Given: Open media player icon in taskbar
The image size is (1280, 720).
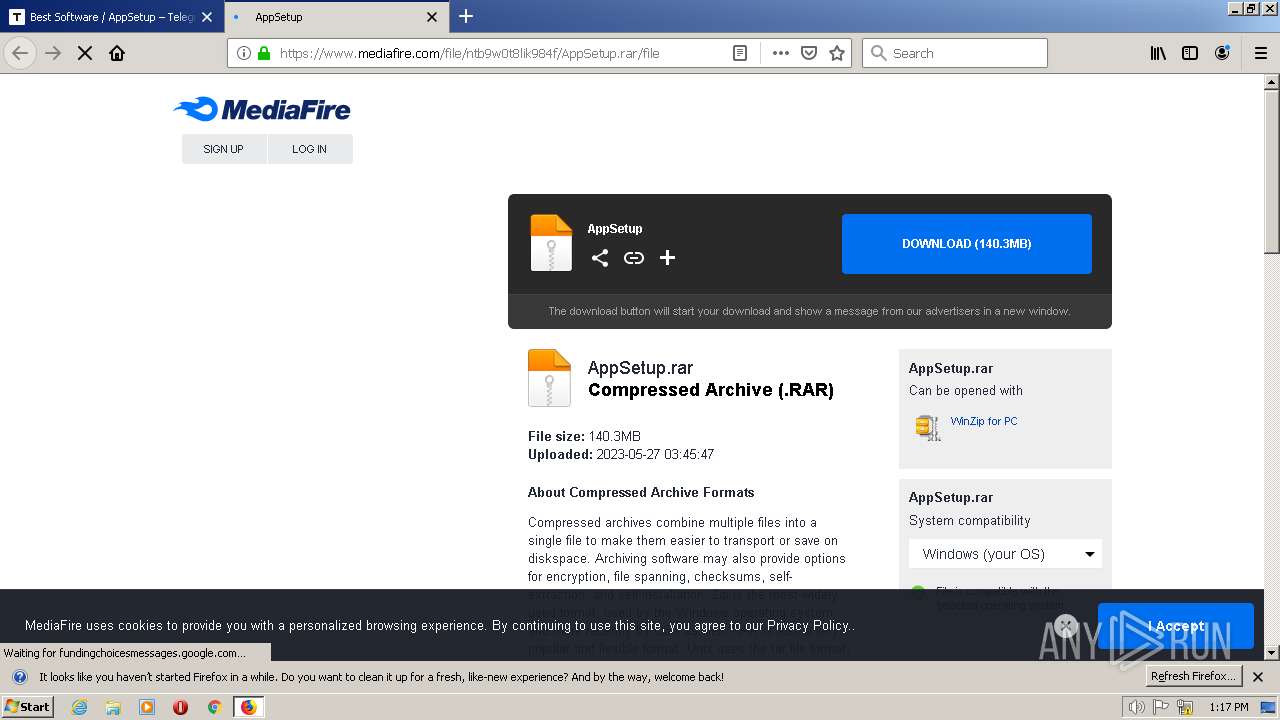Looking at the screenshot, I should [147, 707].
